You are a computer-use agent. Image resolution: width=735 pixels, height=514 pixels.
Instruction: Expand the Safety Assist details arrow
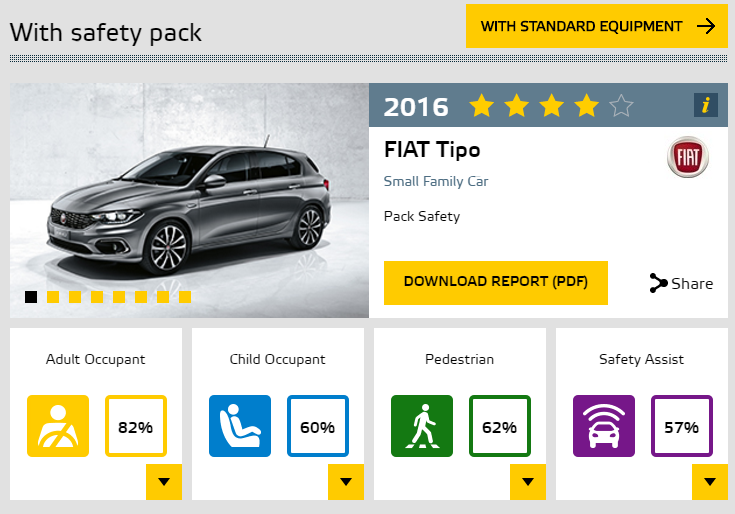click(x=710, y=482)
